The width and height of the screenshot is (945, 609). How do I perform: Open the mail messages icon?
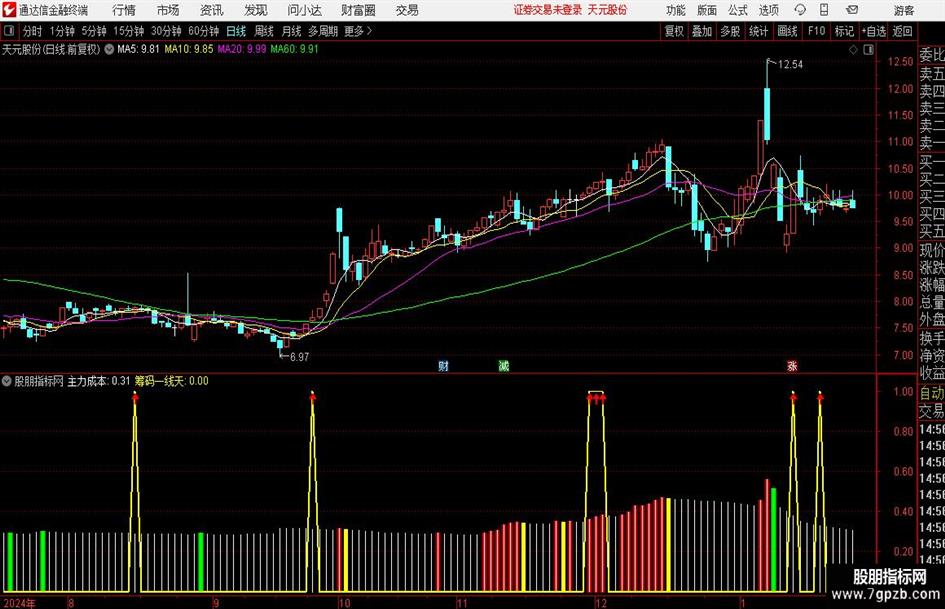tap(852, 10)
